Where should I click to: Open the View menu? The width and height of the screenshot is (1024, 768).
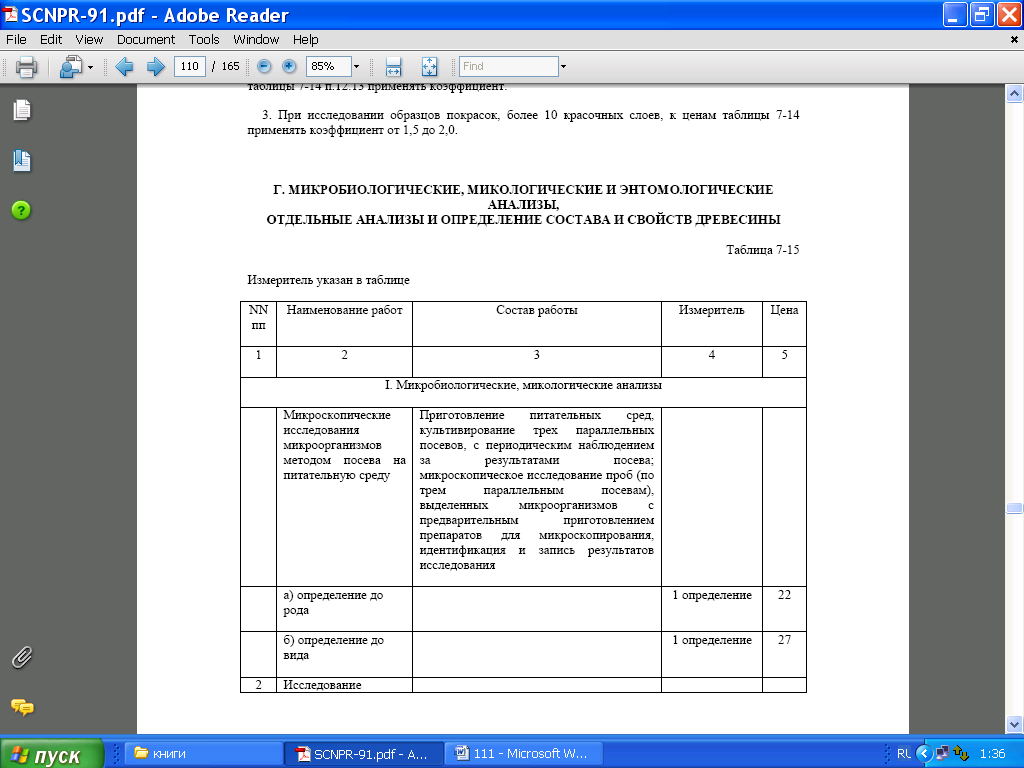[89, 40]
